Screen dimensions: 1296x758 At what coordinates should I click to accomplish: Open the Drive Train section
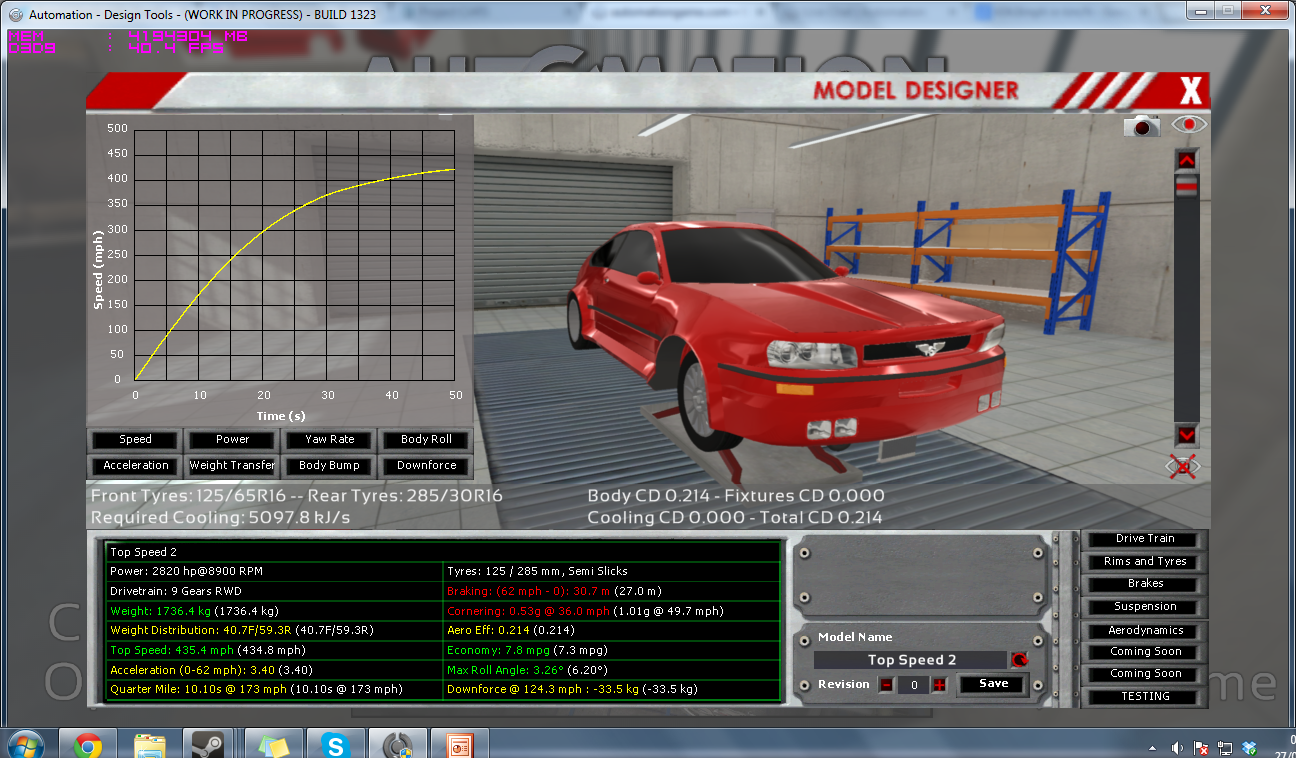[x=1145, y=539]
